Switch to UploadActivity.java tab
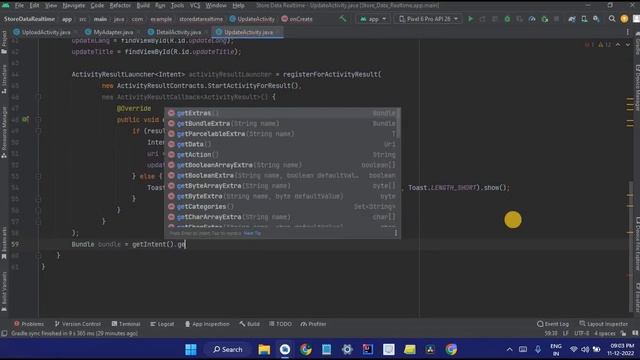Viewport: 640px width, 360px height. point(42,32)
